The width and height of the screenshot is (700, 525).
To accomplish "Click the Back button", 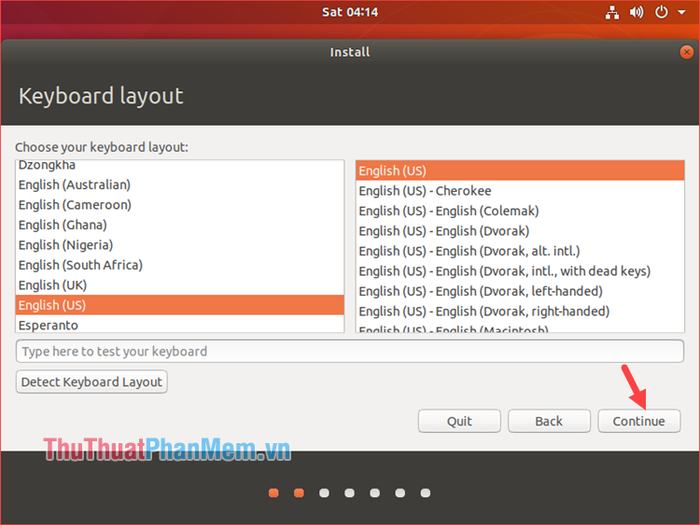I will [549, 421].
